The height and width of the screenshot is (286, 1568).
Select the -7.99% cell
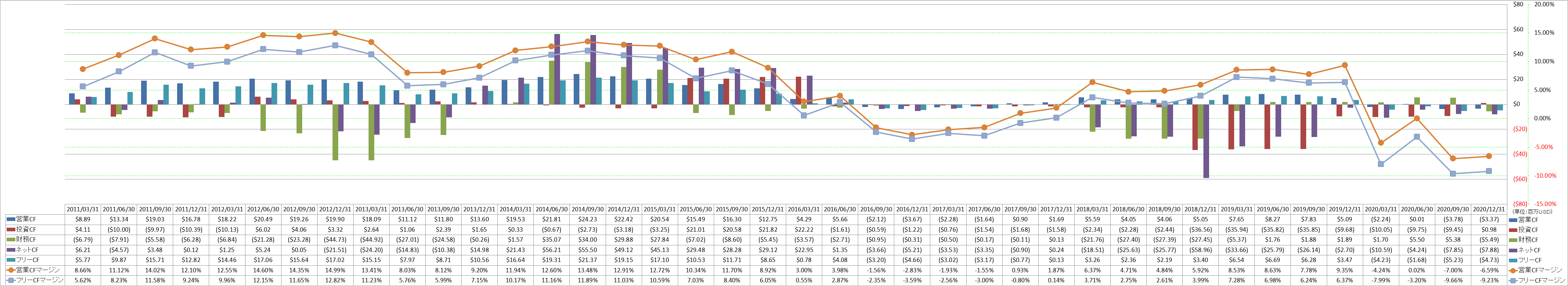point(1381,281)
